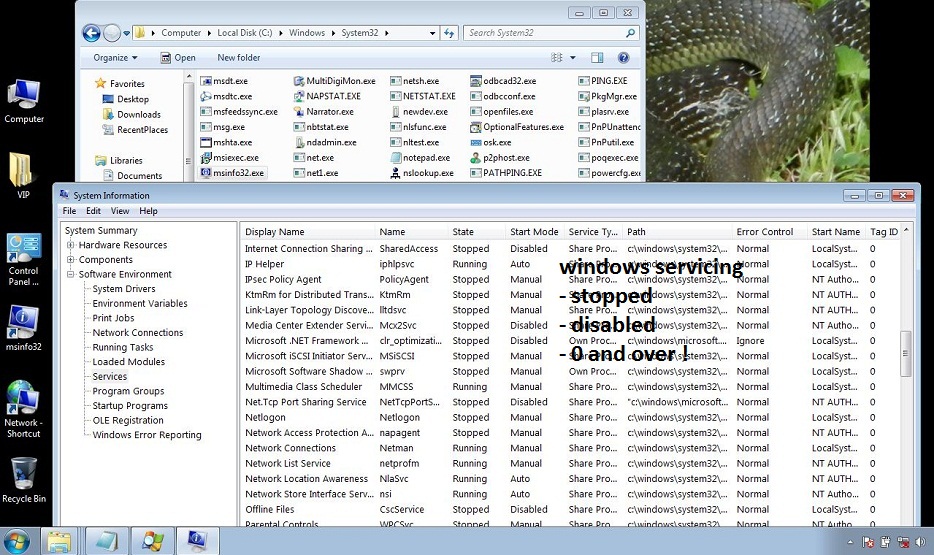This screenshot has width=934, height=555.
Task: Click volume speaker icon in system tray
Action: (920, 542)
